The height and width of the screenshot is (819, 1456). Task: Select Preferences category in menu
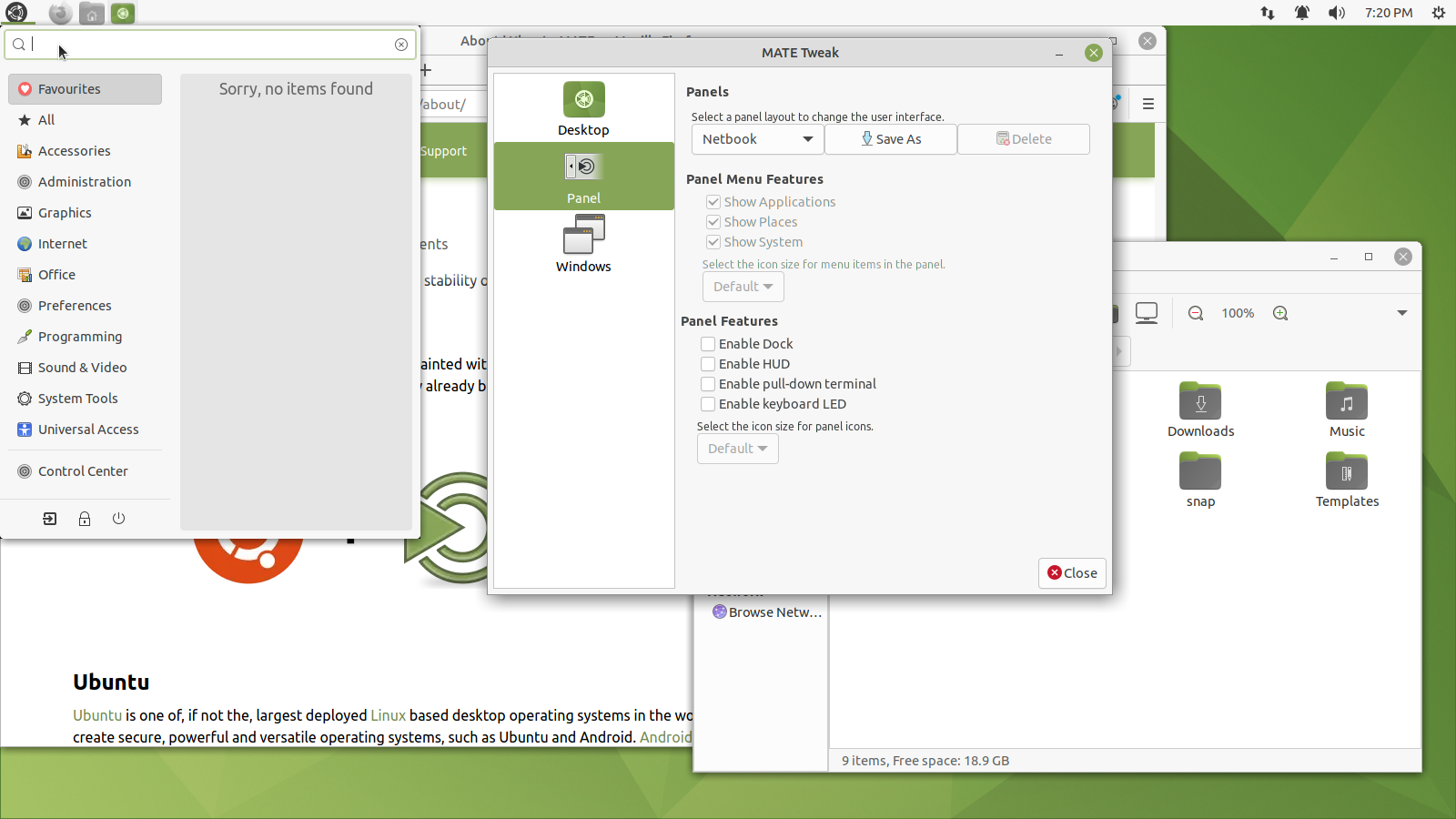pyautogui.click(x=85, y=306)
